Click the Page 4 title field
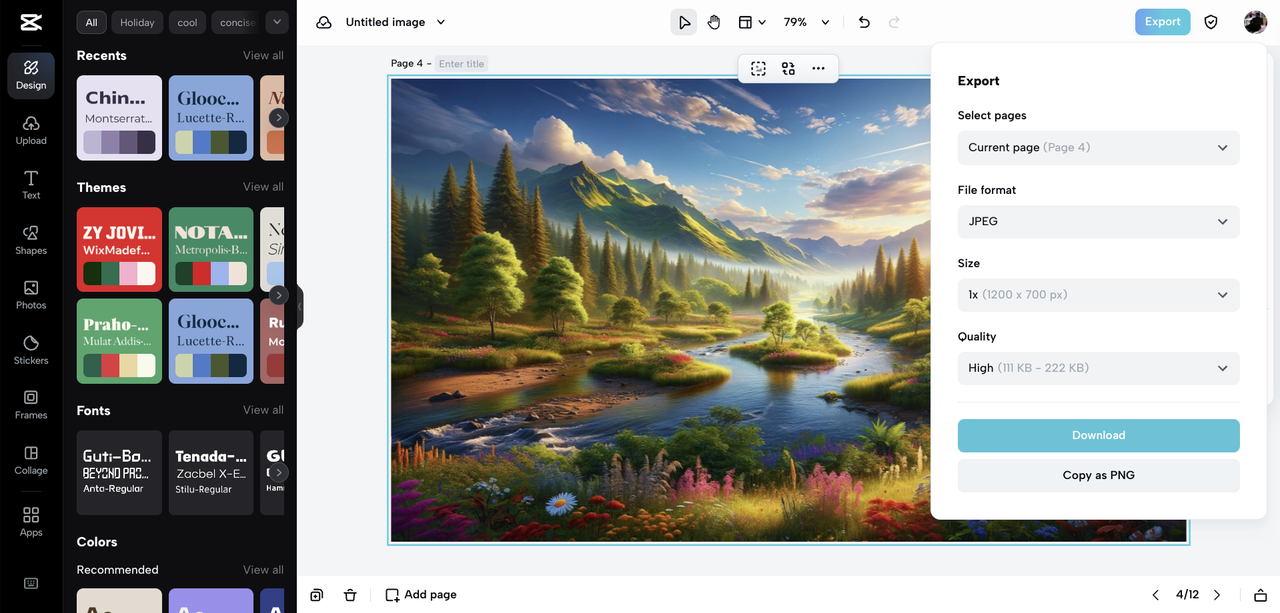This screenshot has width=1280, height=613. [x=462, y=64]
